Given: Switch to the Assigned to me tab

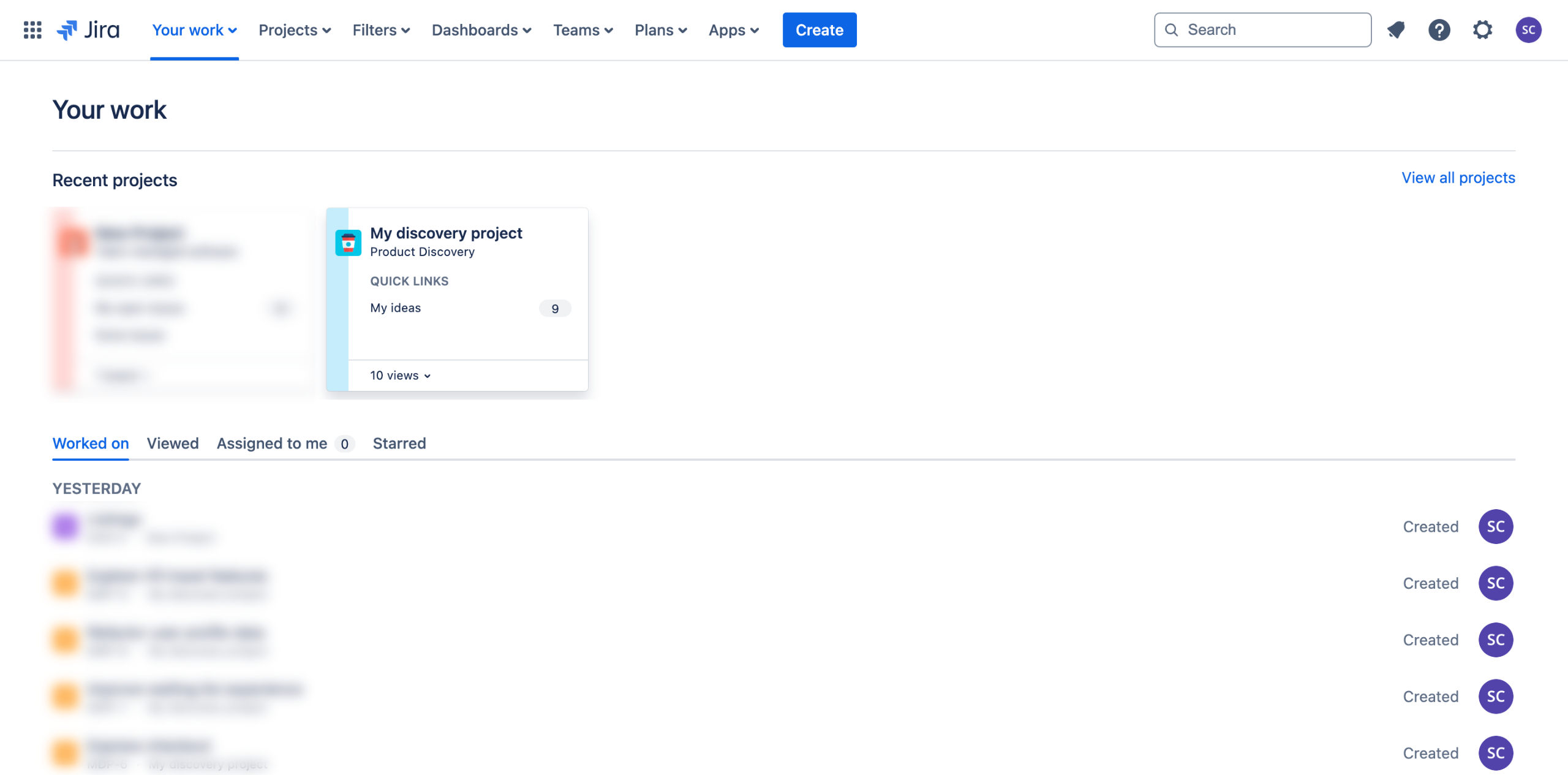Looking at the screenshot, I should click(x=273, y=443).
